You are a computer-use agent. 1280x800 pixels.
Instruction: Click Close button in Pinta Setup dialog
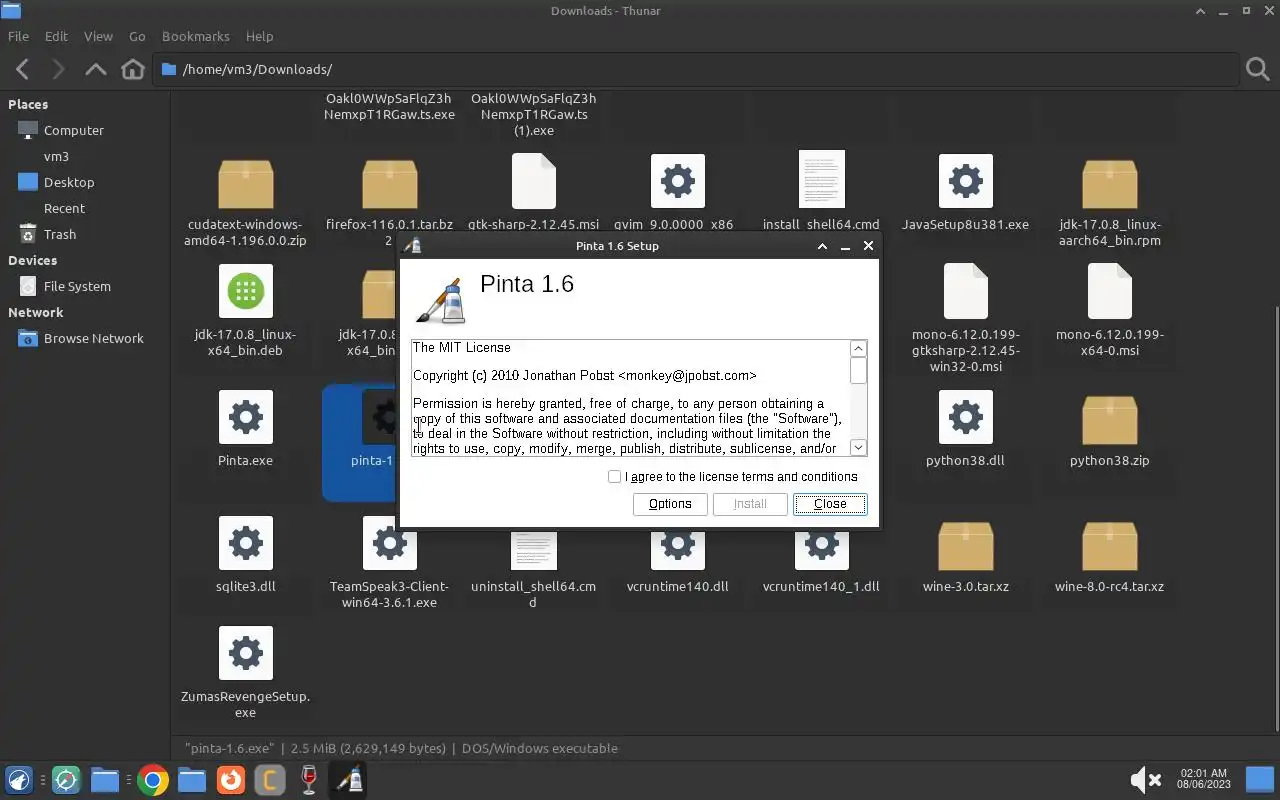830,504
